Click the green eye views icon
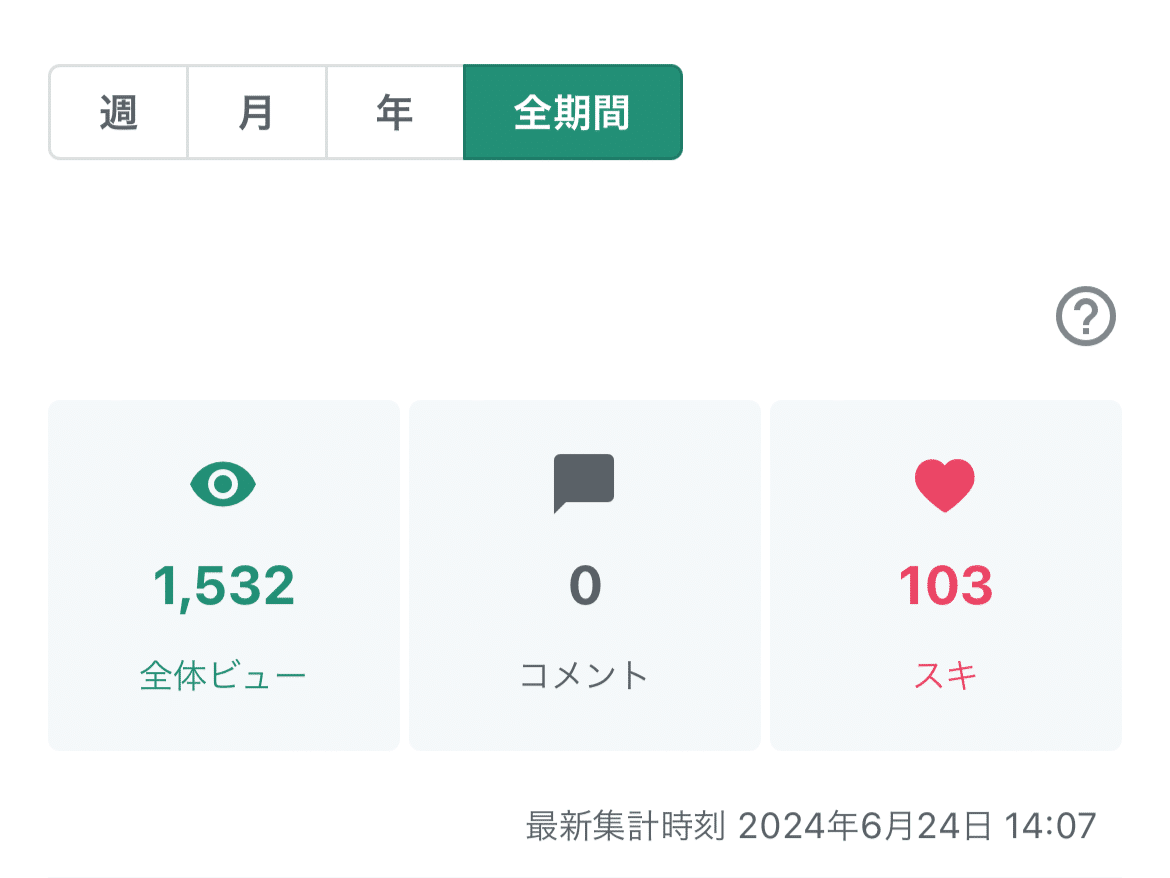The image size is (1170, 878). tap(224, 485)
